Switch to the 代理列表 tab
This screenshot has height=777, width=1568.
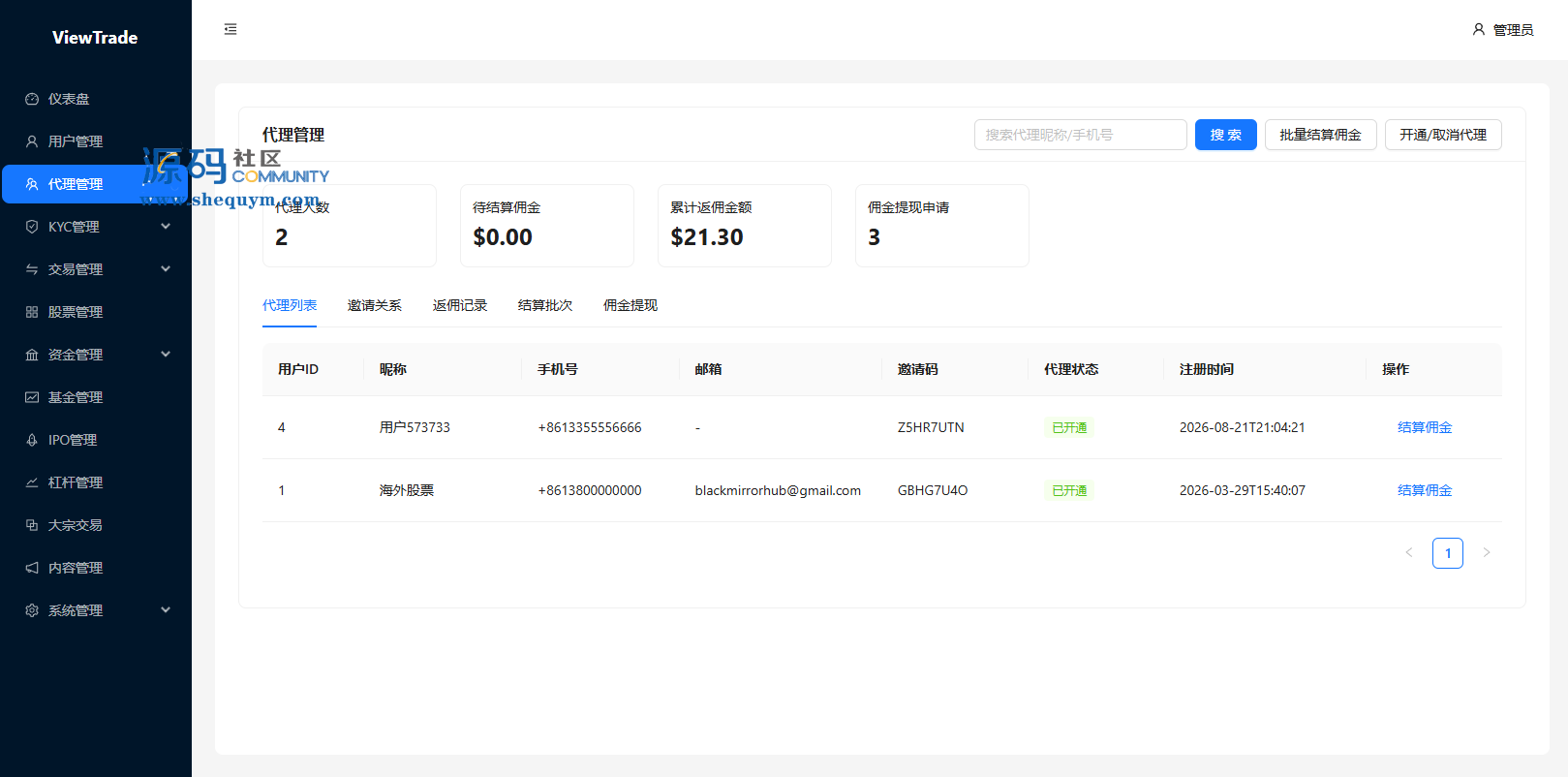290,305
